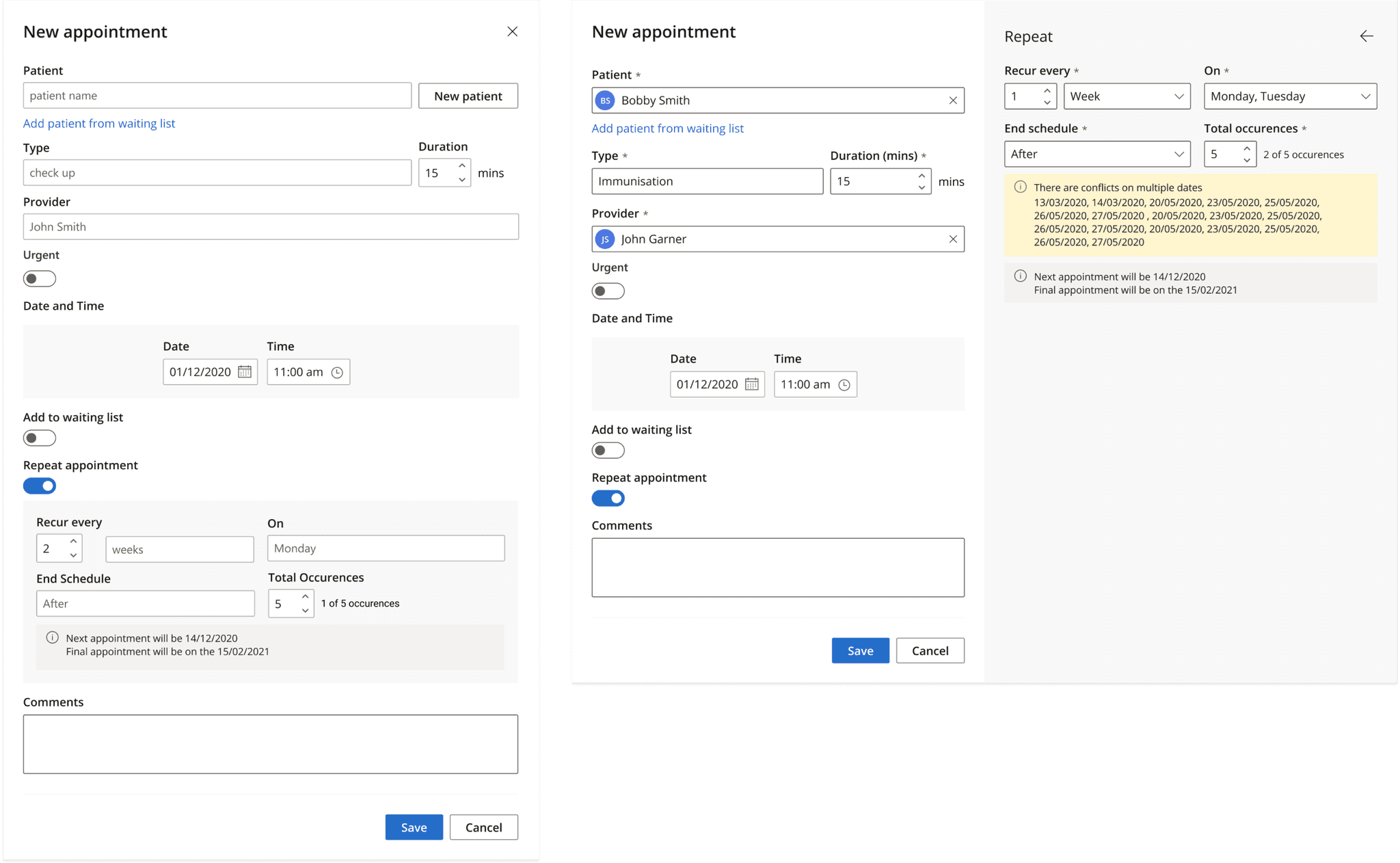Click Add patient from waiting list link

click(99, 123)
